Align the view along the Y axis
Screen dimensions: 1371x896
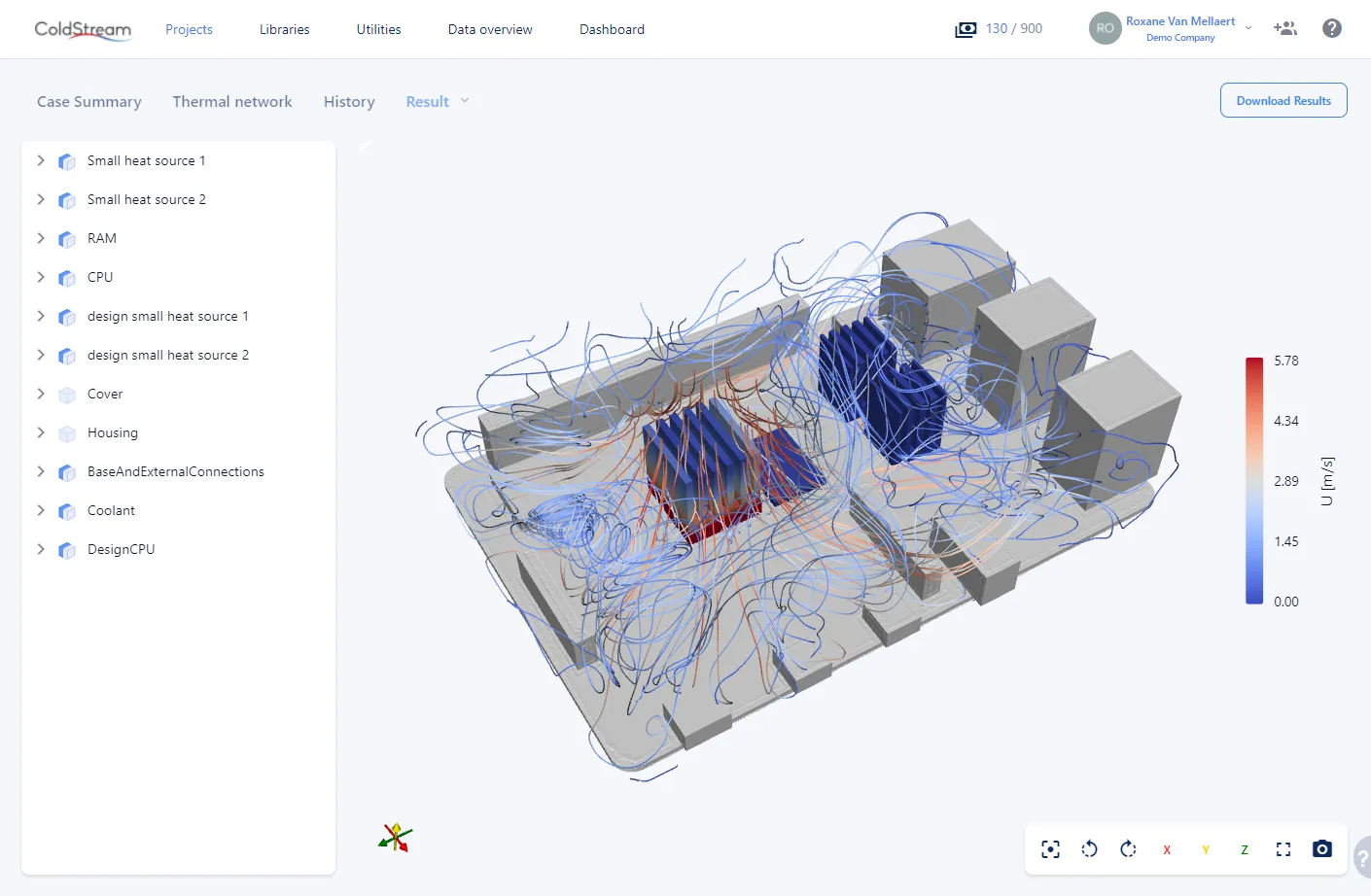[1205, 848]
